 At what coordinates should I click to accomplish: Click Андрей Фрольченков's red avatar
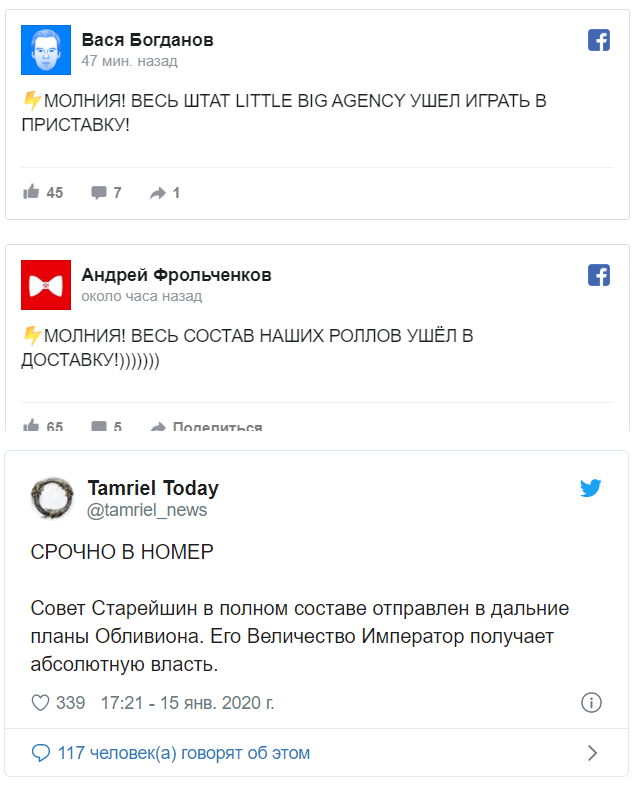[x=46, y=285]
